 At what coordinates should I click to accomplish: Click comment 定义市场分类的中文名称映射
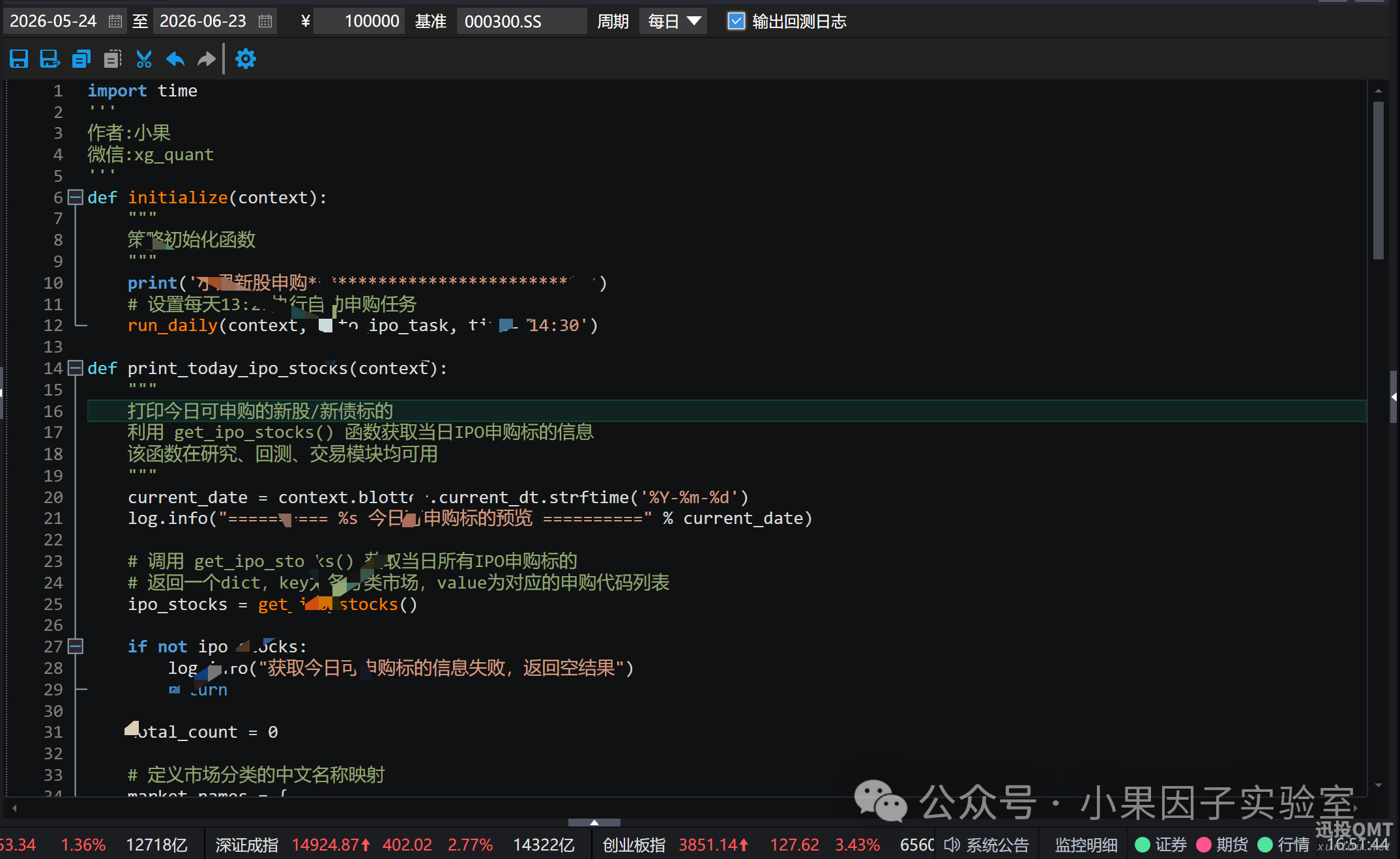(x=256, y=775)
